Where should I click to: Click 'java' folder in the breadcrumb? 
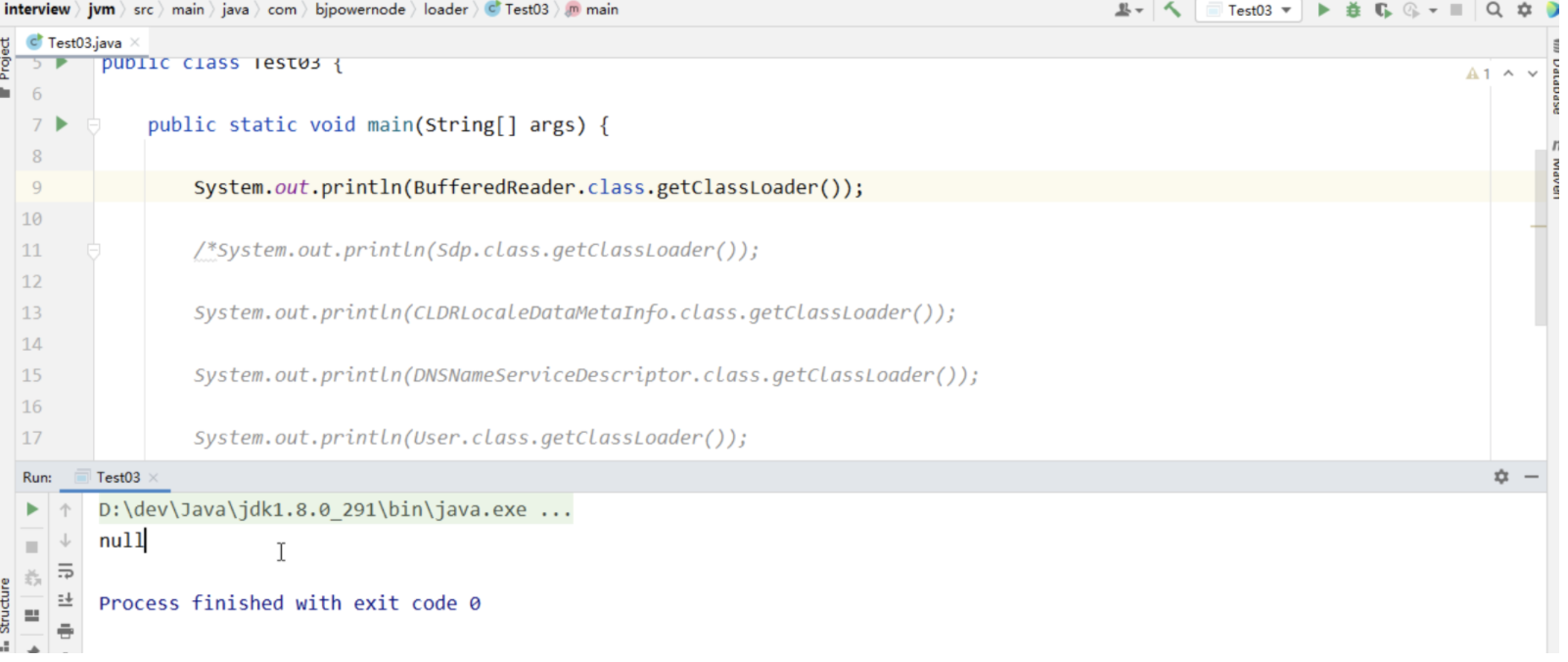point(235,9)
